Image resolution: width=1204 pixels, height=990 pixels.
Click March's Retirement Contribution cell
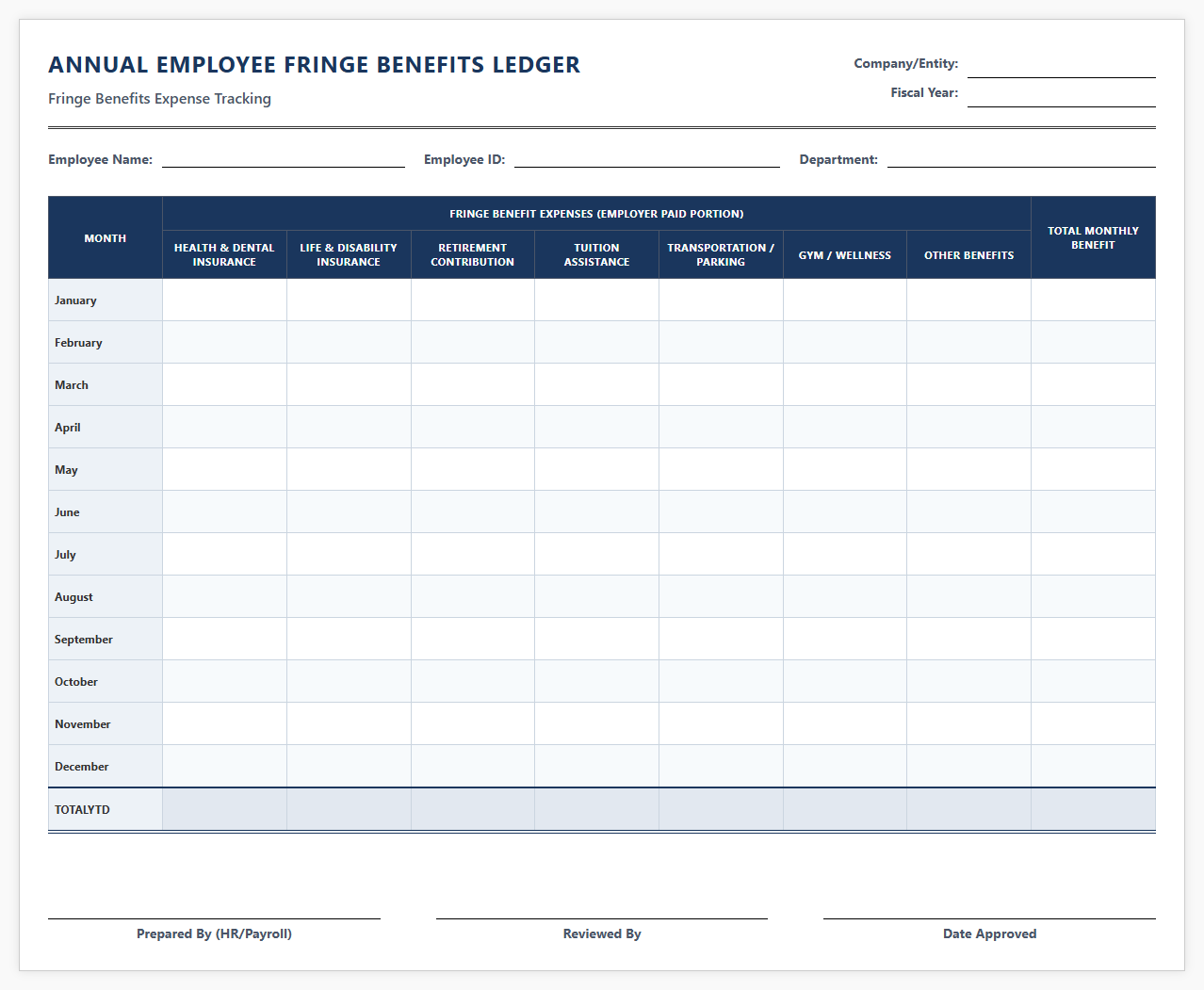click(x=473, y=384)
